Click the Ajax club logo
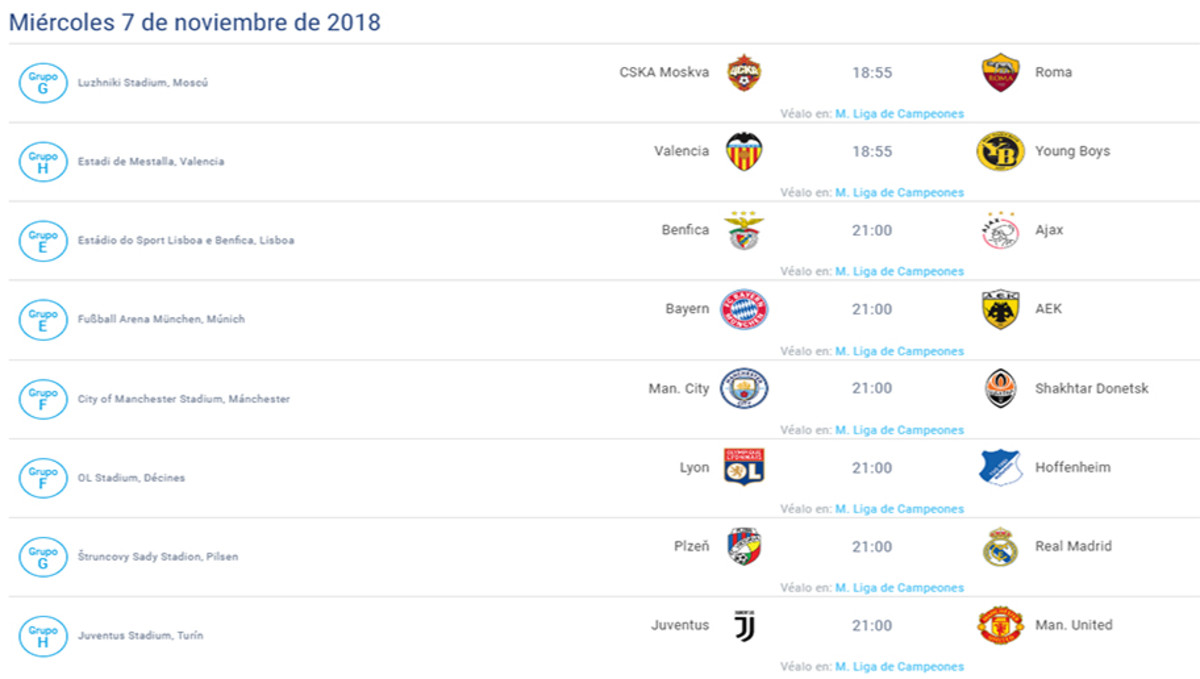This screenshot has width=1200, height=679. click(x=1000, y=231)
